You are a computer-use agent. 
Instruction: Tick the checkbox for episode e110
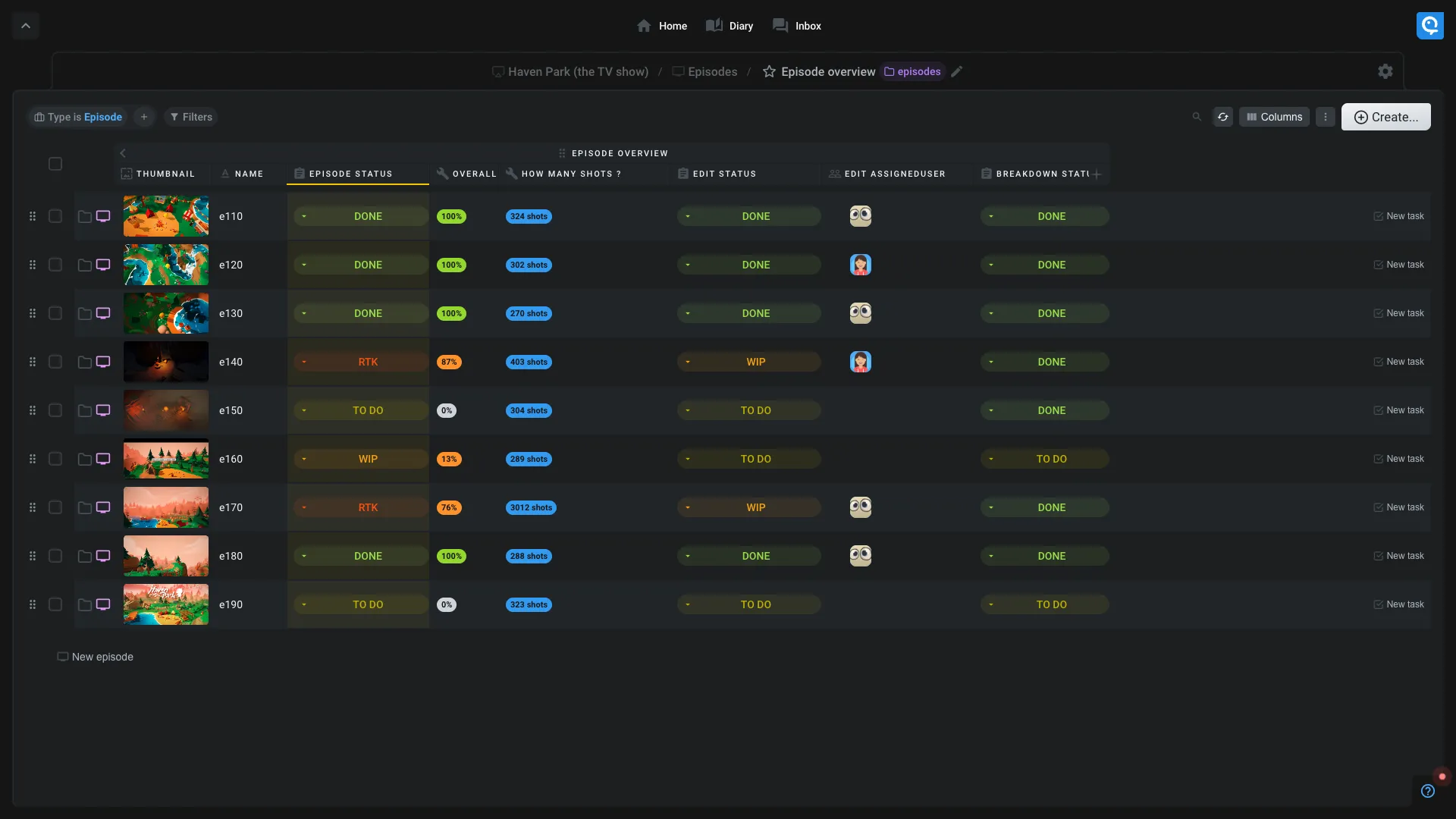point(55,216)
